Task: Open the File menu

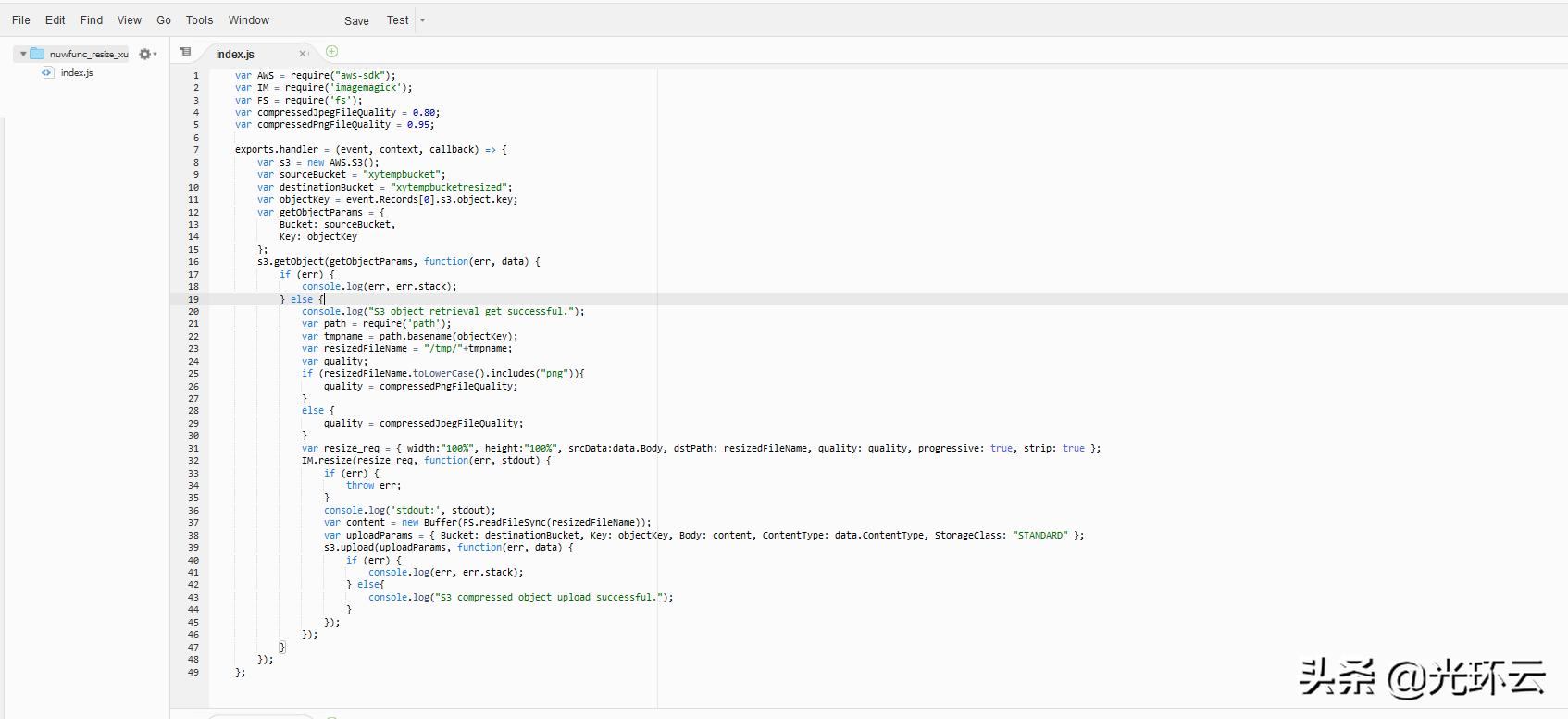Action: click(x=21, y=20)
